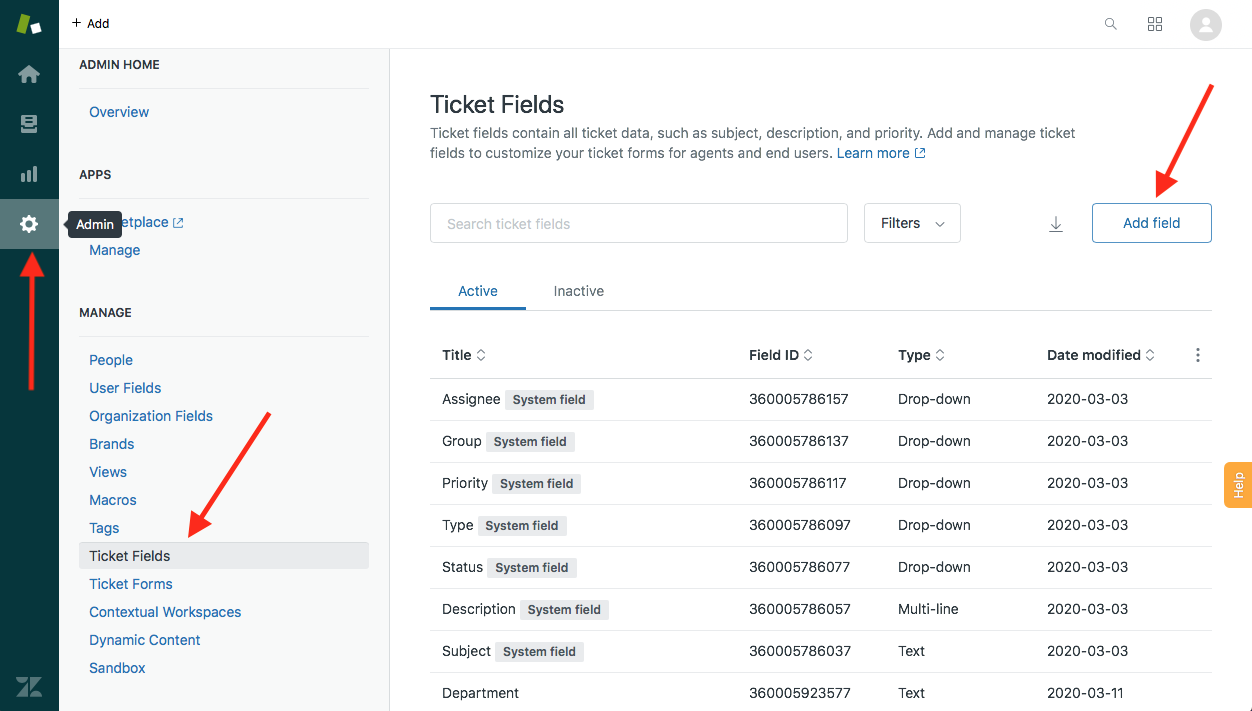The height and width of the screenshot is (711, 1252).
Task: Open the user profile avatar
Action: tap(1205, 24)
